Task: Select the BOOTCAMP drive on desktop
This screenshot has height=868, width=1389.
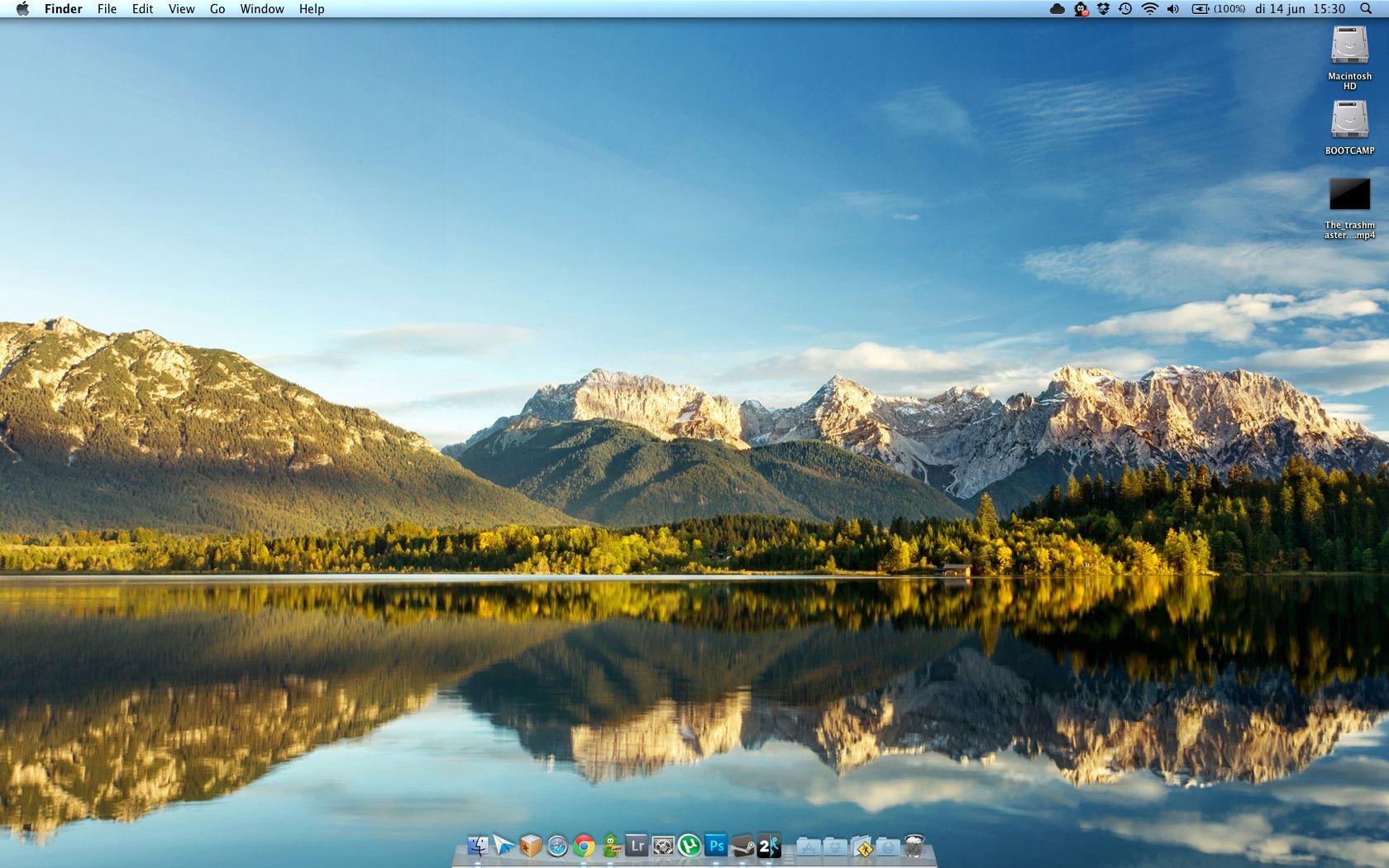Action: [x=1349, y=121]
